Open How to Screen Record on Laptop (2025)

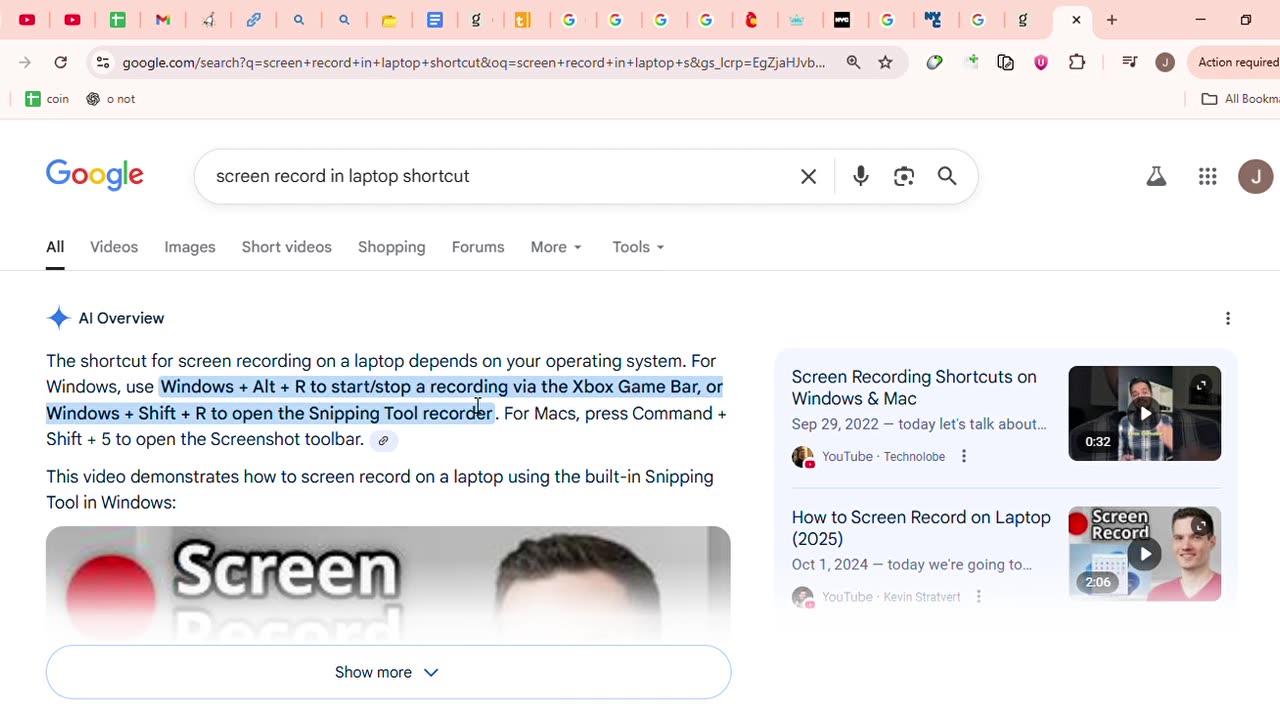click(921, 528)
